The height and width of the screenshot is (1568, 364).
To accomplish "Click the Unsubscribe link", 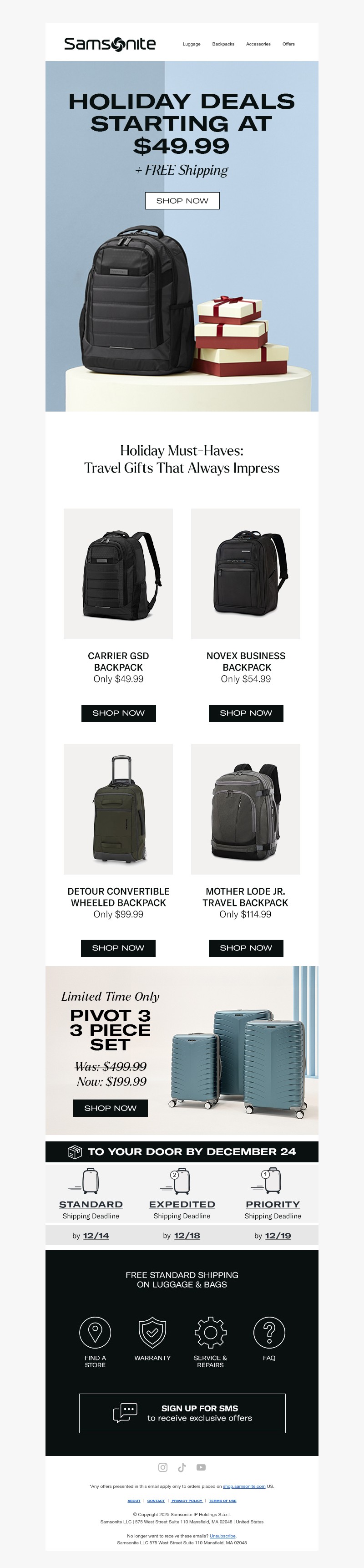I will point(222,1536).
